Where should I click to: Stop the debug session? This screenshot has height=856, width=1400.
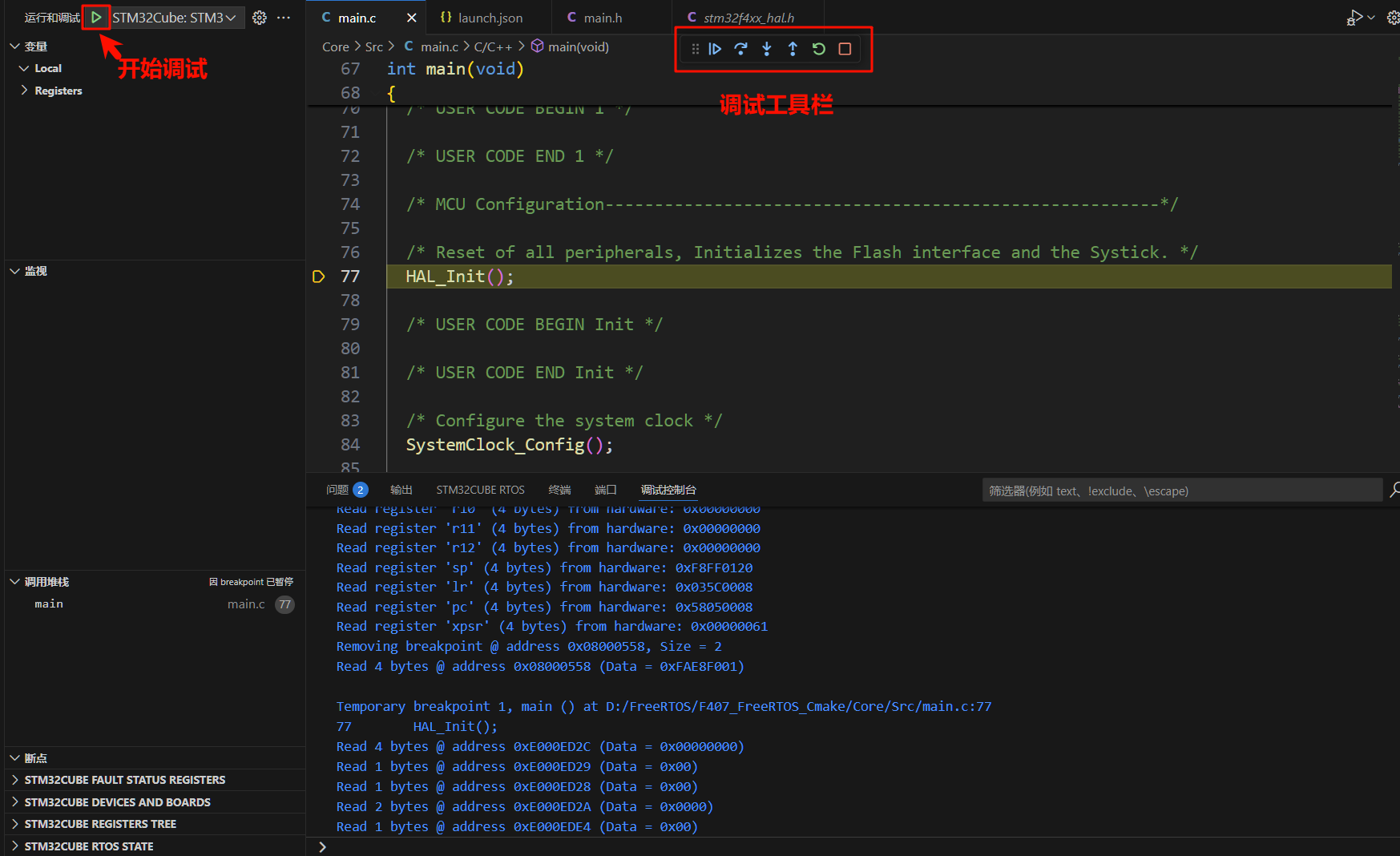click(x=845, y=49)
